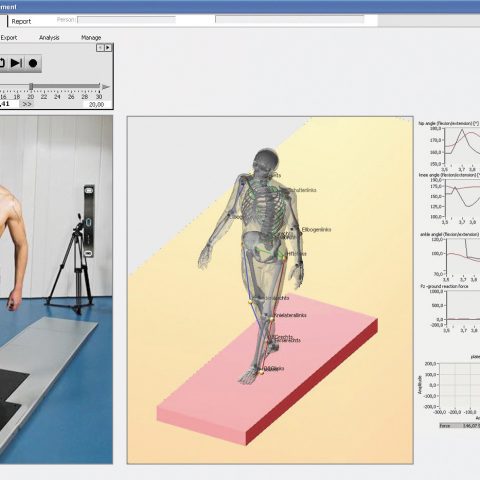Click the Knieleteral links marker label
Image resolution: width=480 pixels, height=480 pixels.
[290, 315]
